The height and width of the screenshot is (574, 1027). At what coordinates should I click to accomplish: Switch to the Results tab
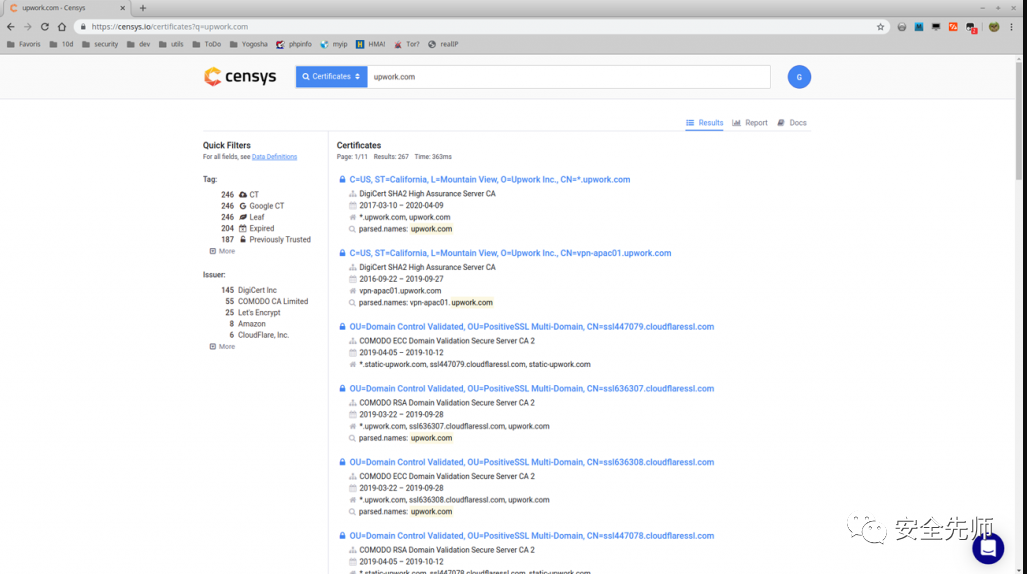pos(704,123)
